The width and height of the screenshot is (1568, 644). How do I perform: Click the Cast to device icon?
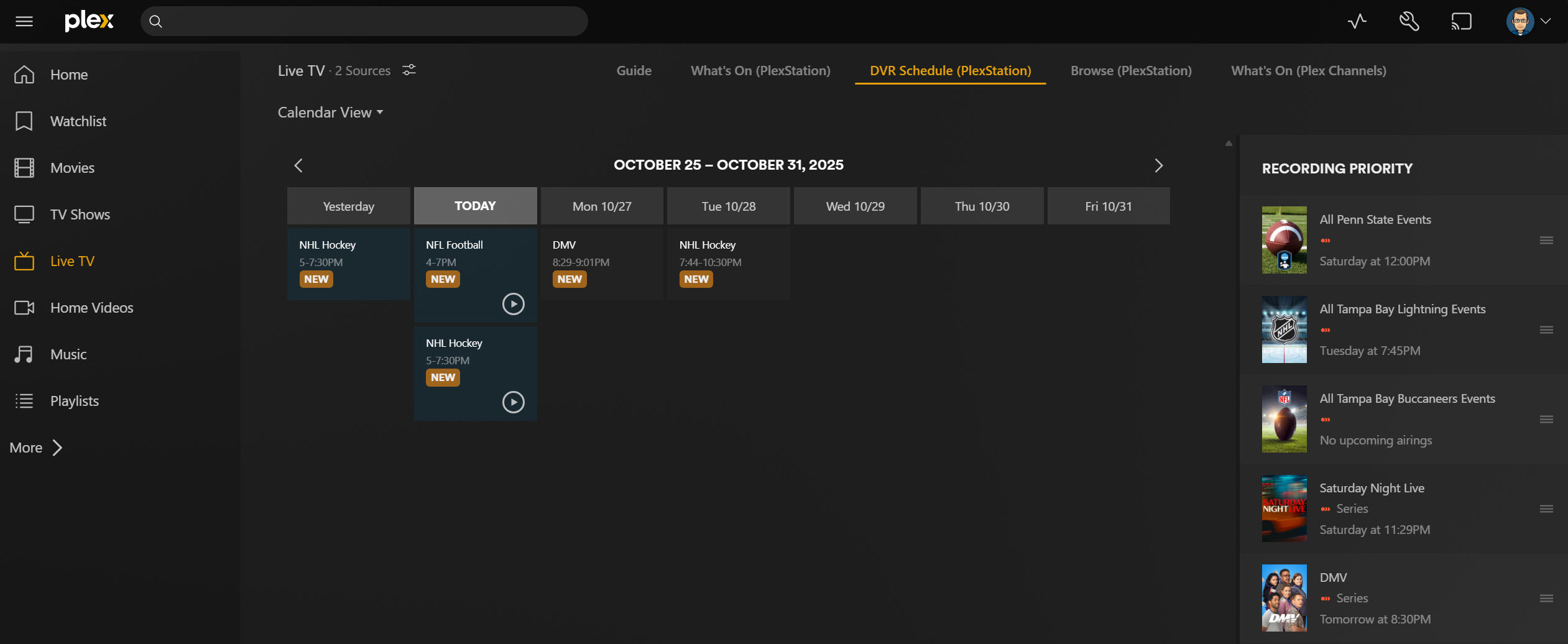click(1461, 22)
